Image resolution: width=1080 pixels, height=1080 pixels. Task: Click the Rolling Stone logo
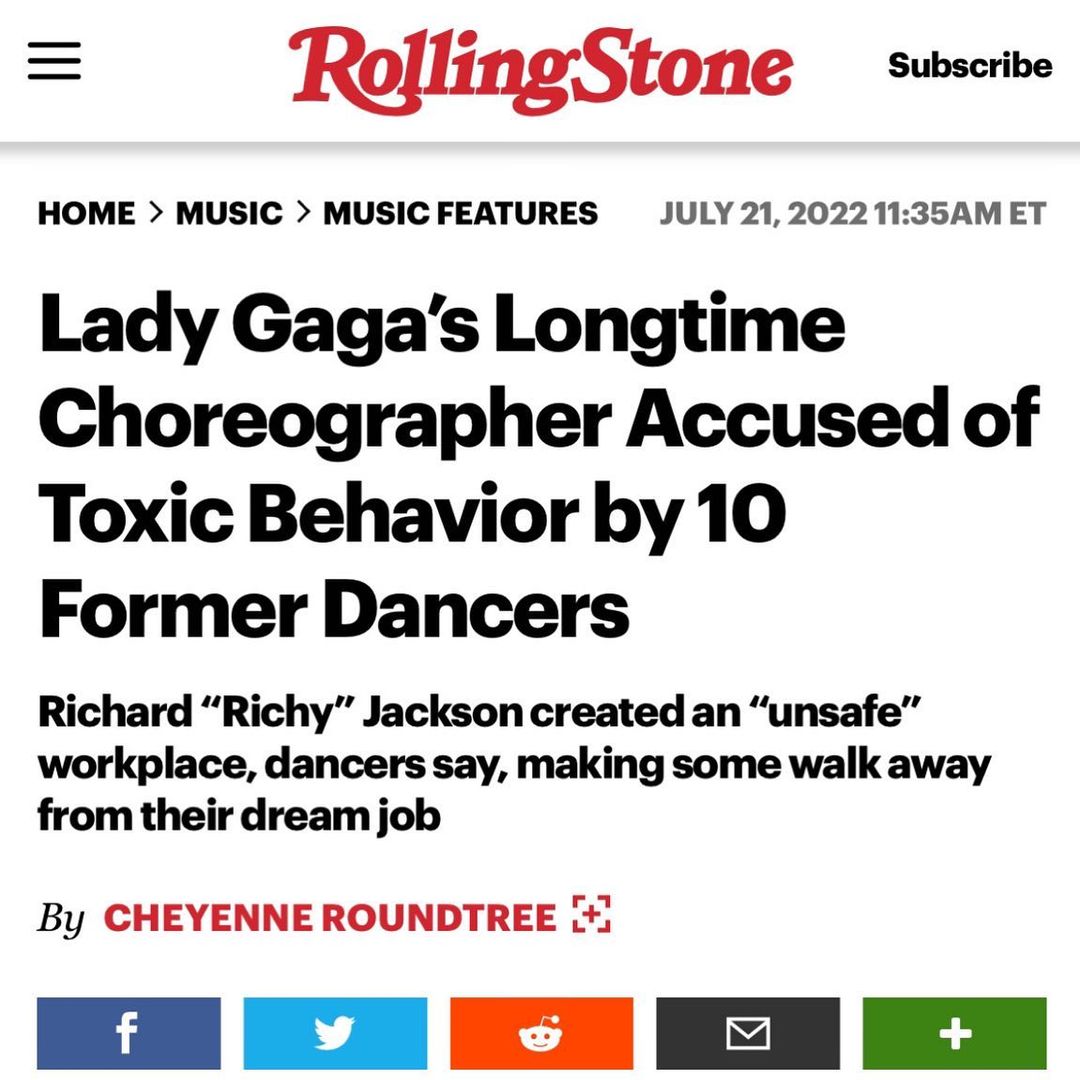pyautogui.click(x=541, y=66)
